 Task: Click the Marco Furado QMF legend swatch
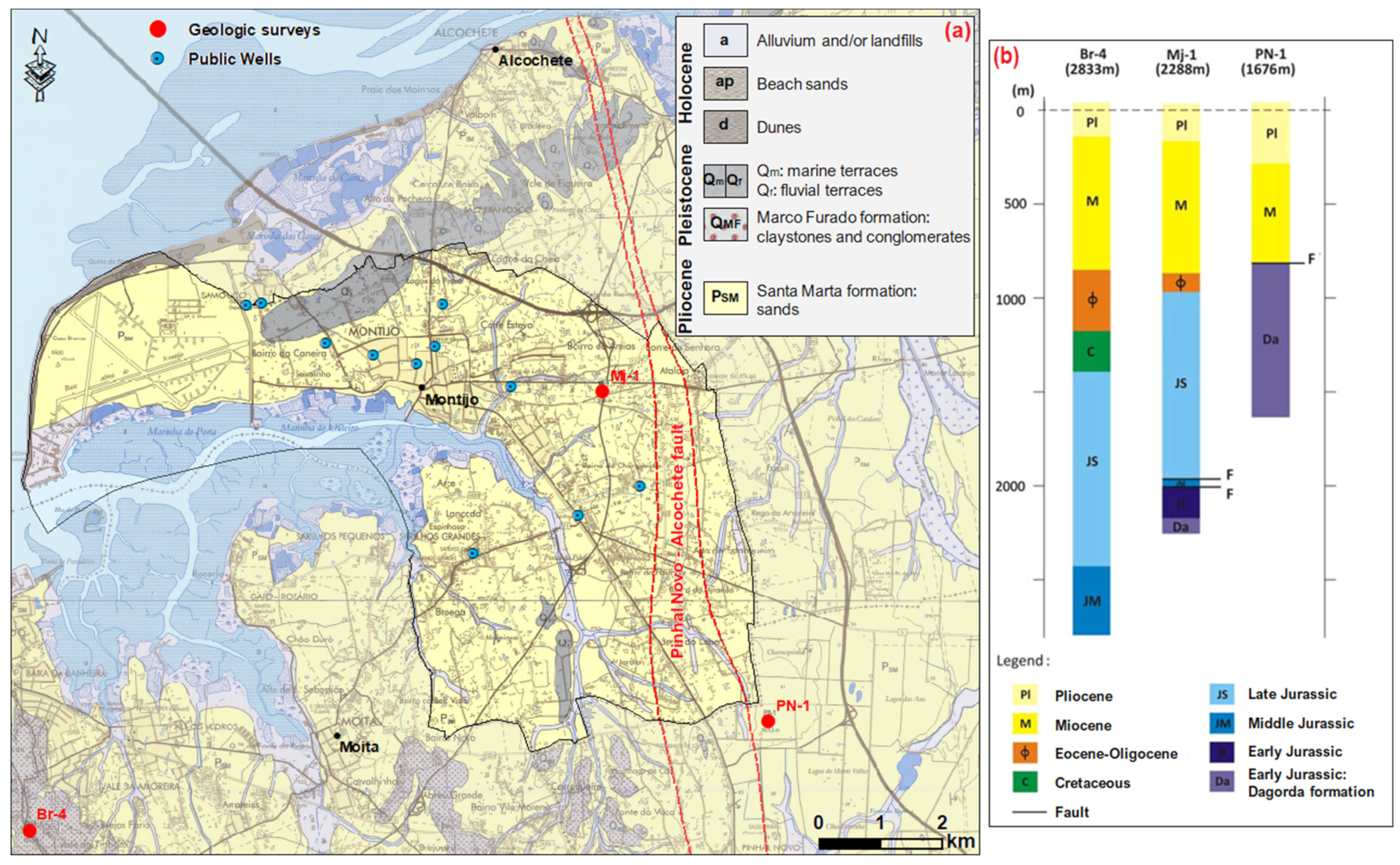coord(725,224)
